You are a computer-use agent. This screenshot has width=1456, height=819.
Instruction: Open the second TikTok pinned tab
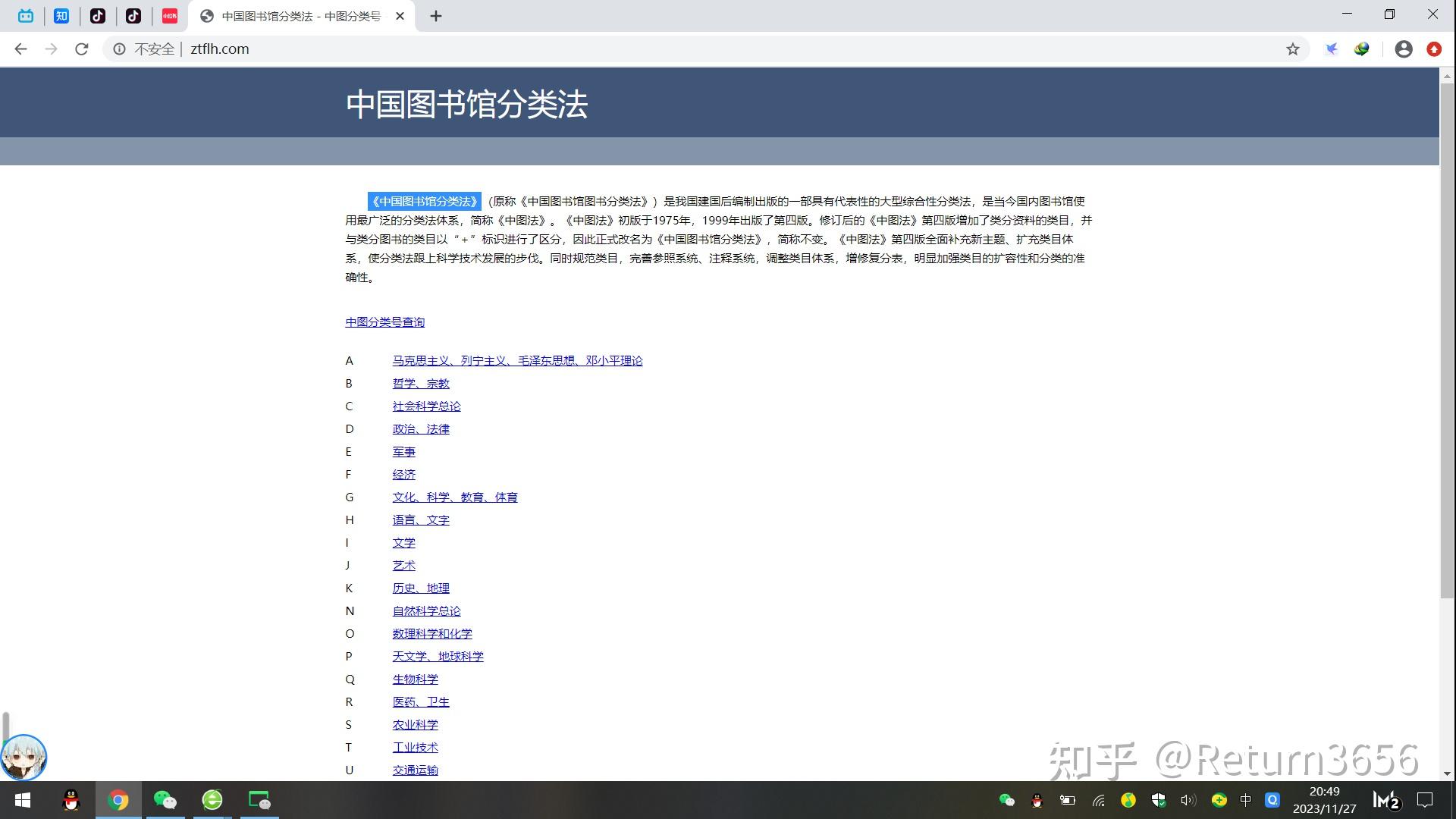[133, 16]
